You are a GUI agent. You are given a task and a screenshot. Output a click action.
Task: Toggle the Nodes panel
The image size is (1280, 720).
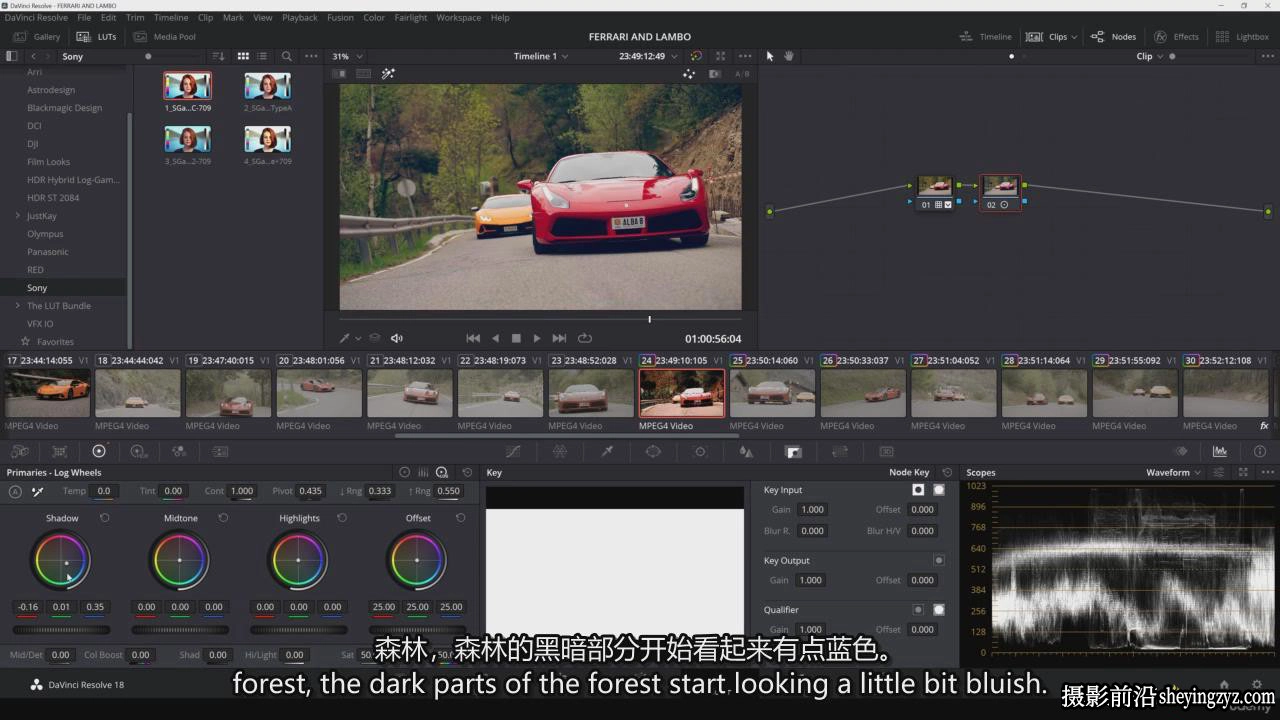coord(1113,36)
